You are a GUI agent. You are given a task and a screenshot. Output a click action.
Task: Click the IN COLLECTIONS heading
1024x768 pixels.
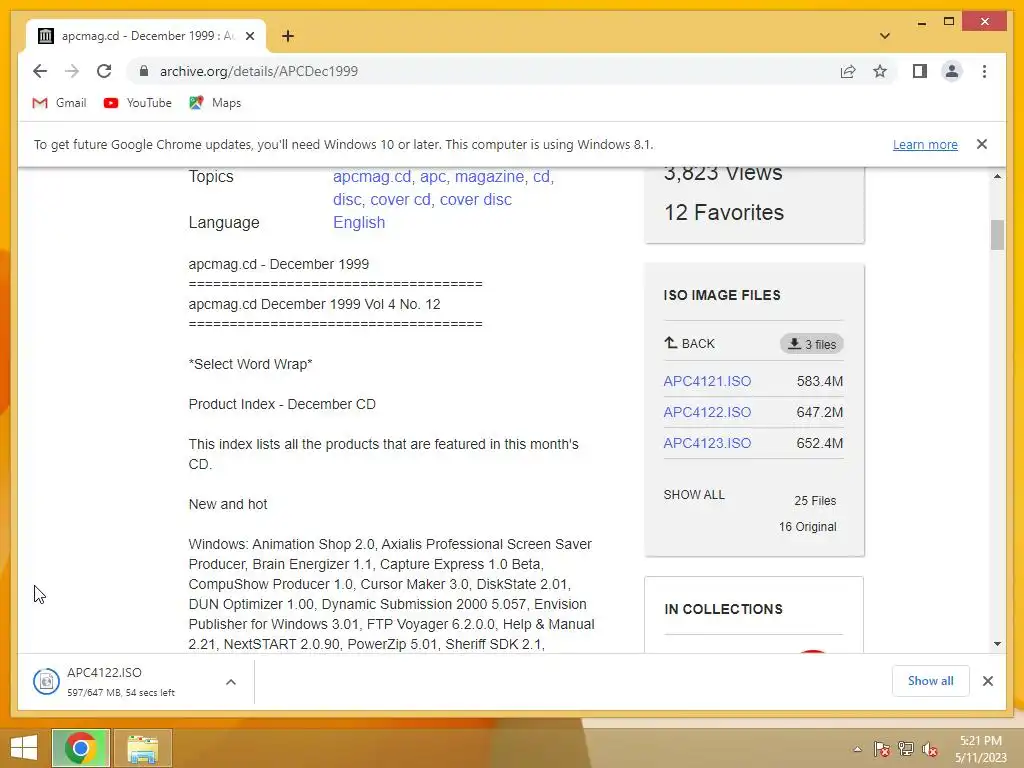(723, 609)
